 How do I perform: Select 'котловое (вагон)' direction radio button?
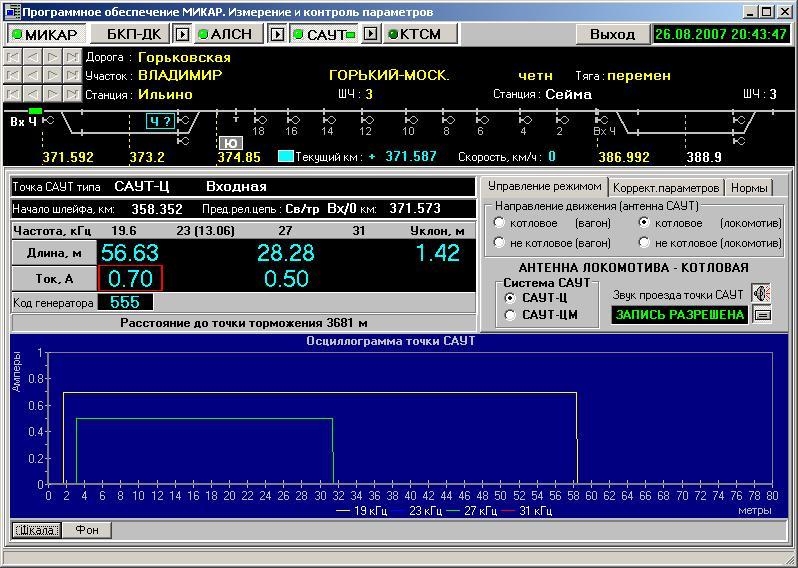coord(499,223)
